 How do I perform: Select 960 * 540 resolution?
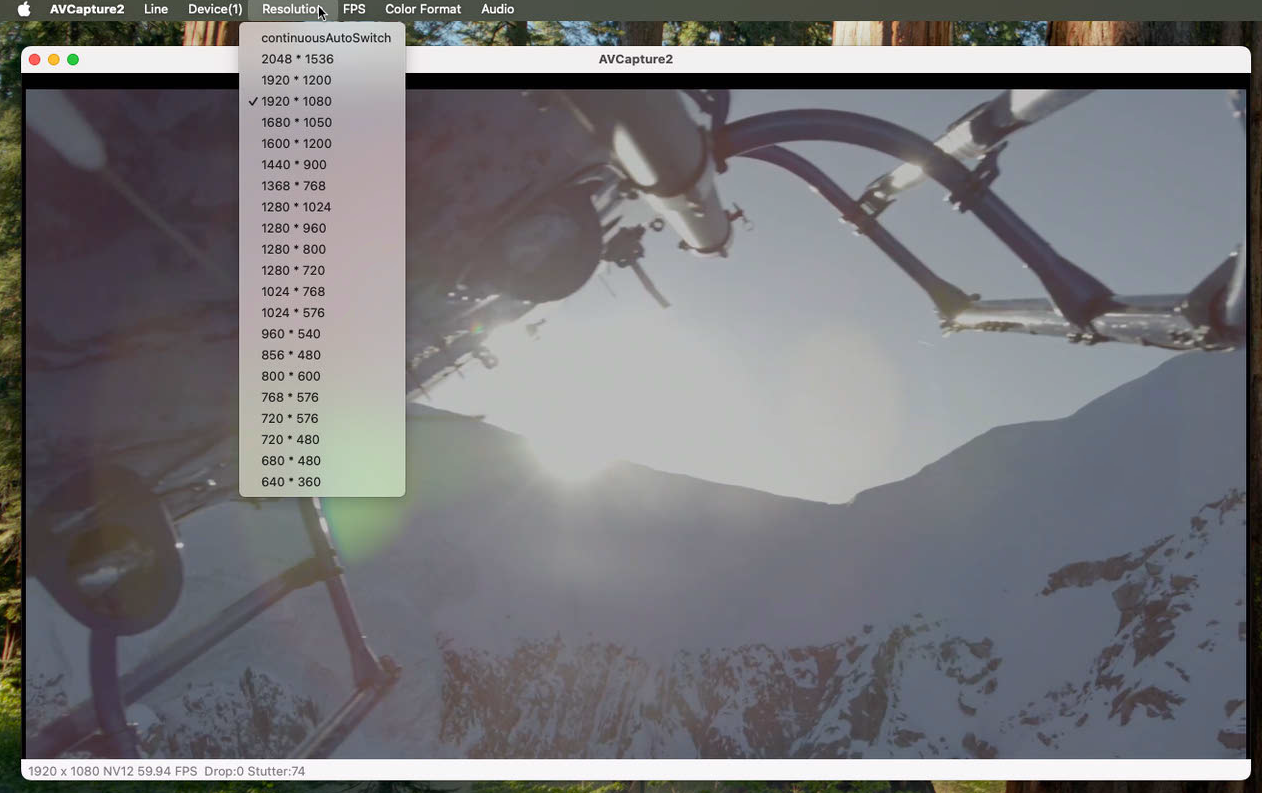(x=291, y=334)
